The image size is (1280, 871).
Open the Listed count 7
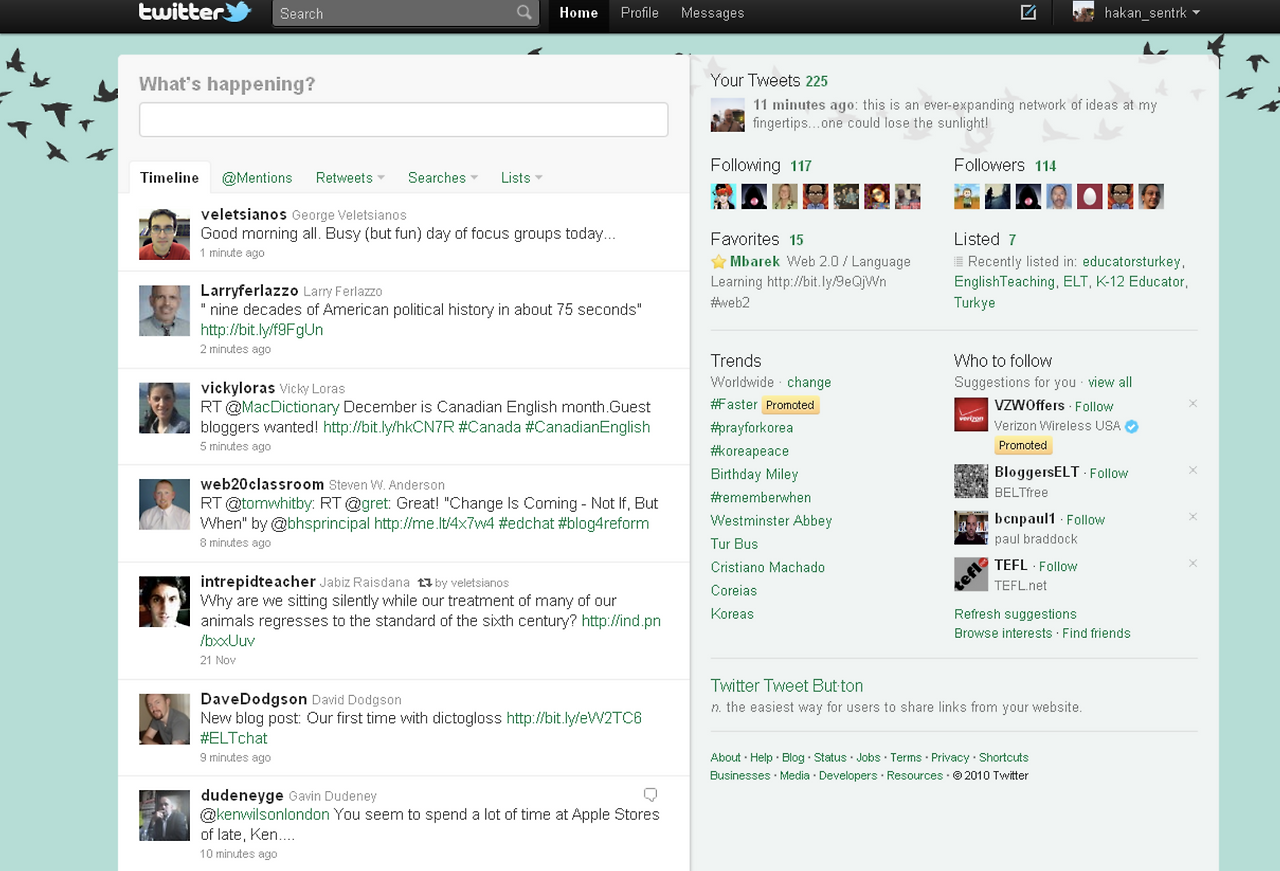pos(1012,241)
